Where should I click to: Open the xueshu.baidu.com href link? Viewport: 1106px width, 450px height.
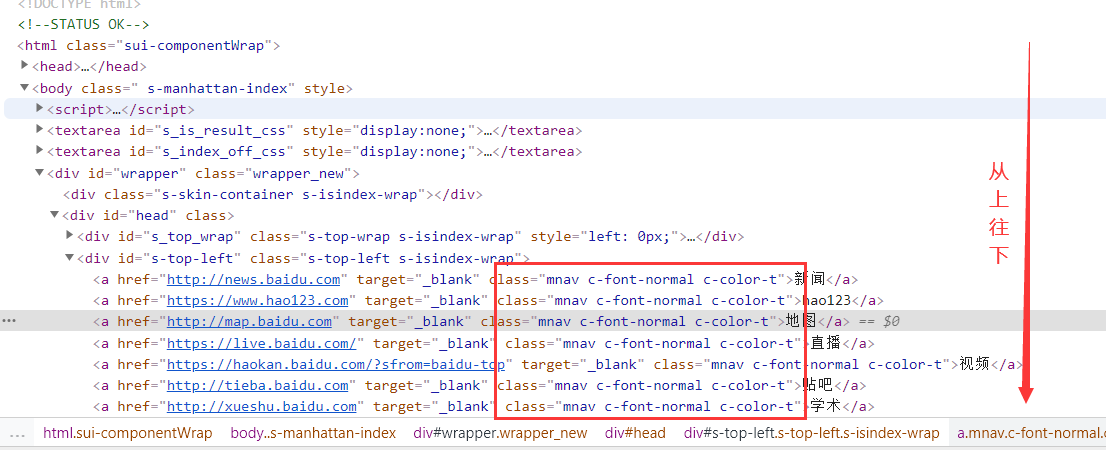[262, 406]
